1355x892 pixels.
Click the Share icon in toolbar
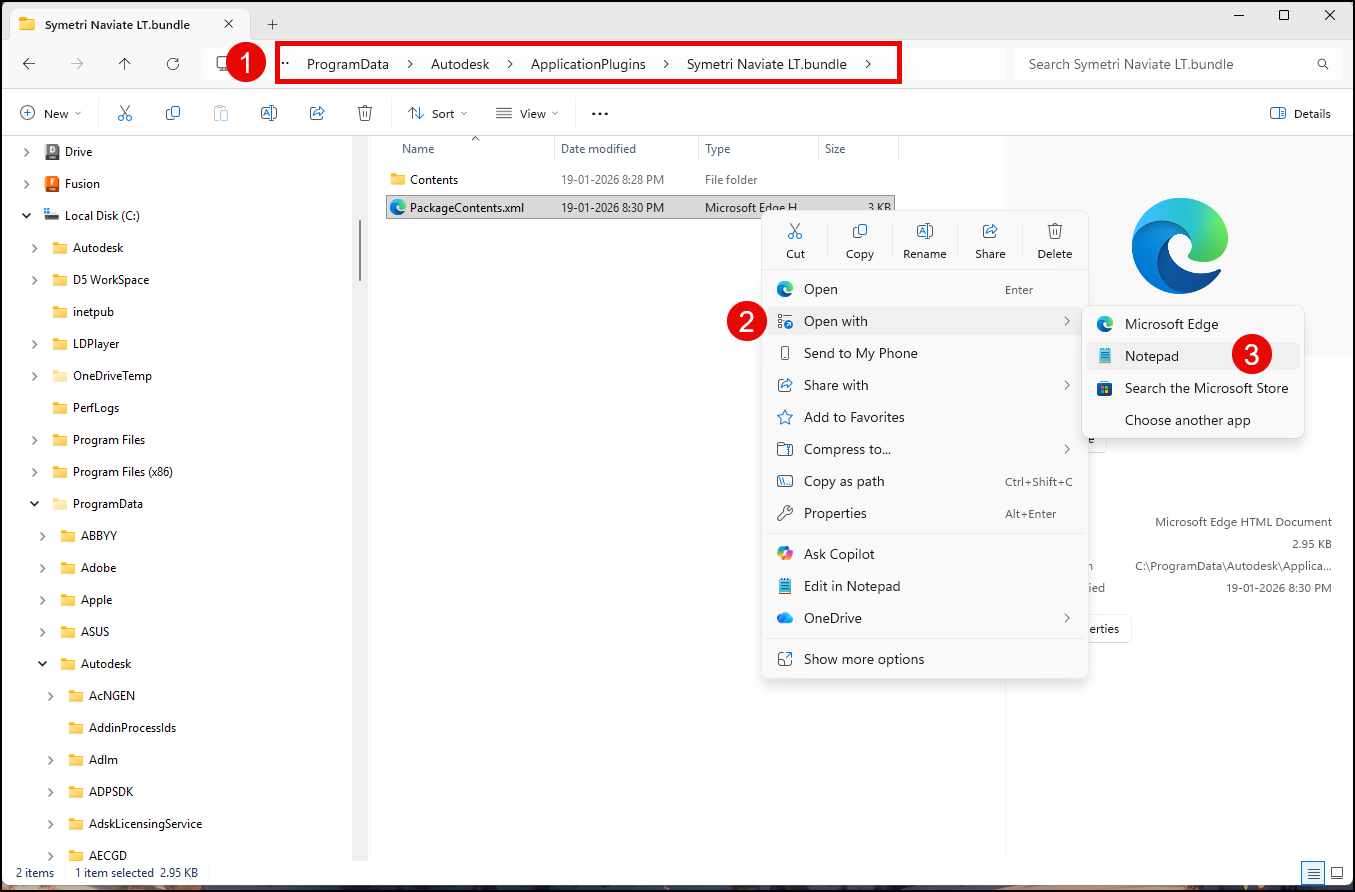pos(317,113)
